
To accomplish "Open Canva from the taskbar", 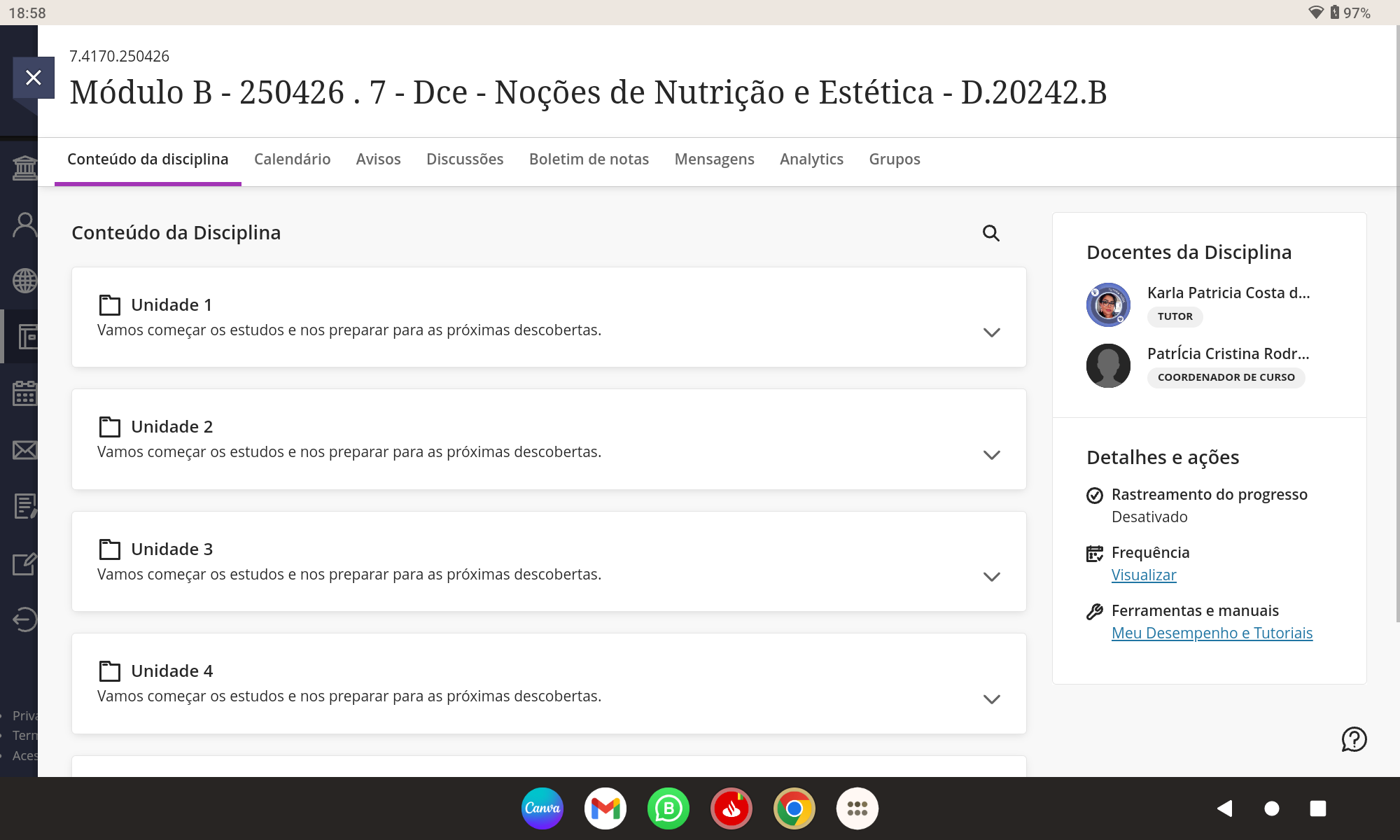I will [542, 808].
